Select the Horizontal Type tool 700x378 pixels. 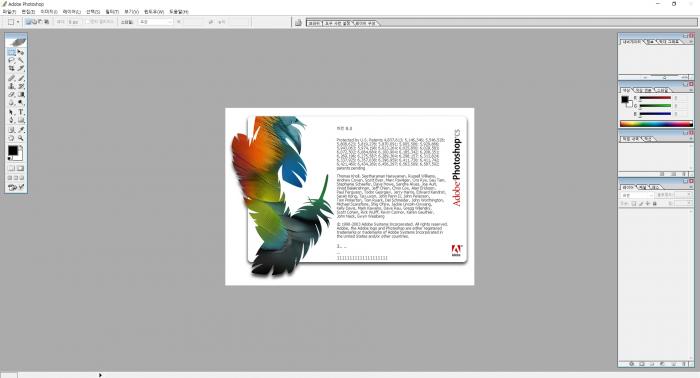coord(21,112)
